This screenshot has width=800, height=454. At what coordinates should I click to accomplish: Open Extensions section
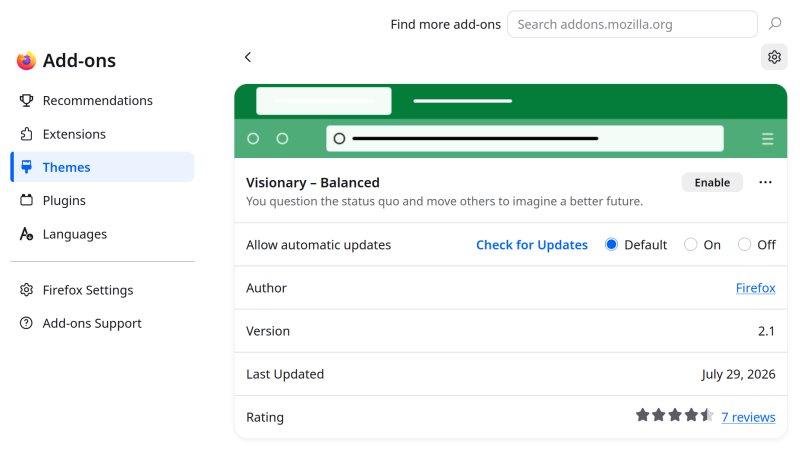click(102, 134)
